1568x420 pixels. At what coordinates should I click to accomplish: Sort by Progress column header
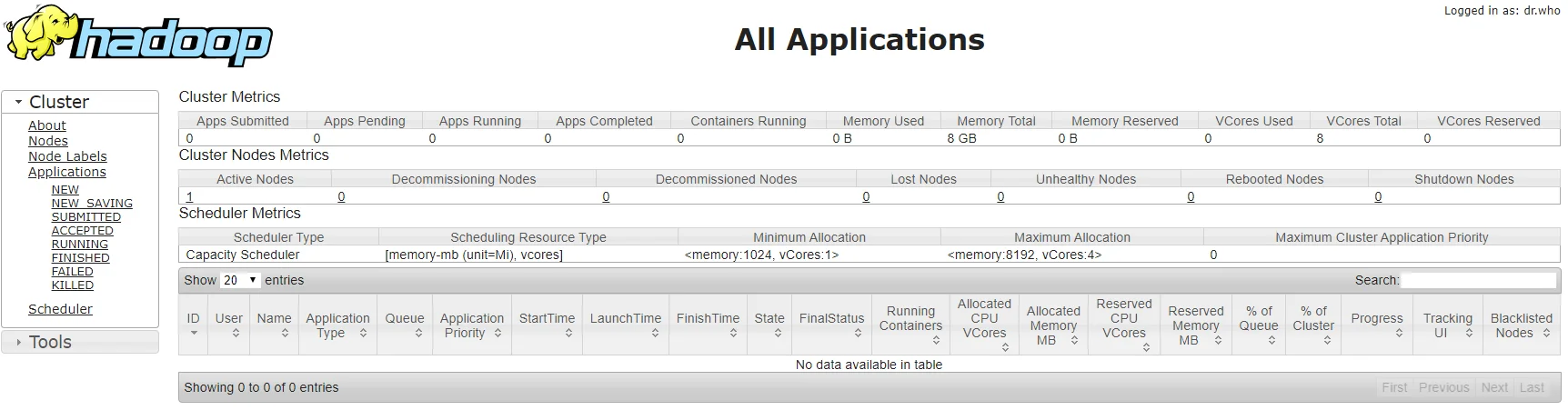tap(1376, 325)
